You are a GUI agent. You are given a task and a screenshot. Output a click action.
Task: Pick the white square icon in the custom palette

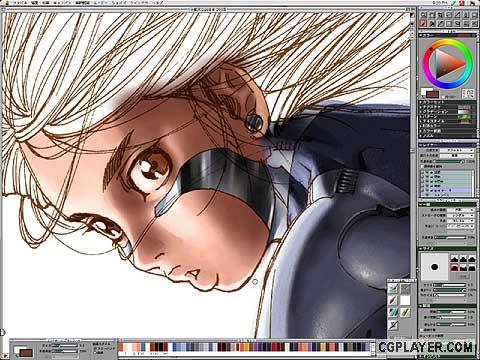405,300
